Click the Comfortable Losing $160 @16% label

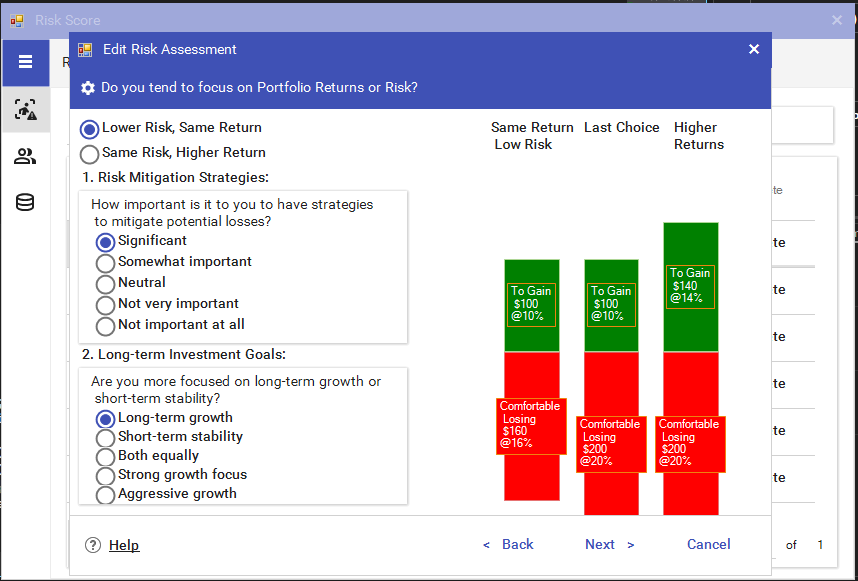(x=531, y=426)
